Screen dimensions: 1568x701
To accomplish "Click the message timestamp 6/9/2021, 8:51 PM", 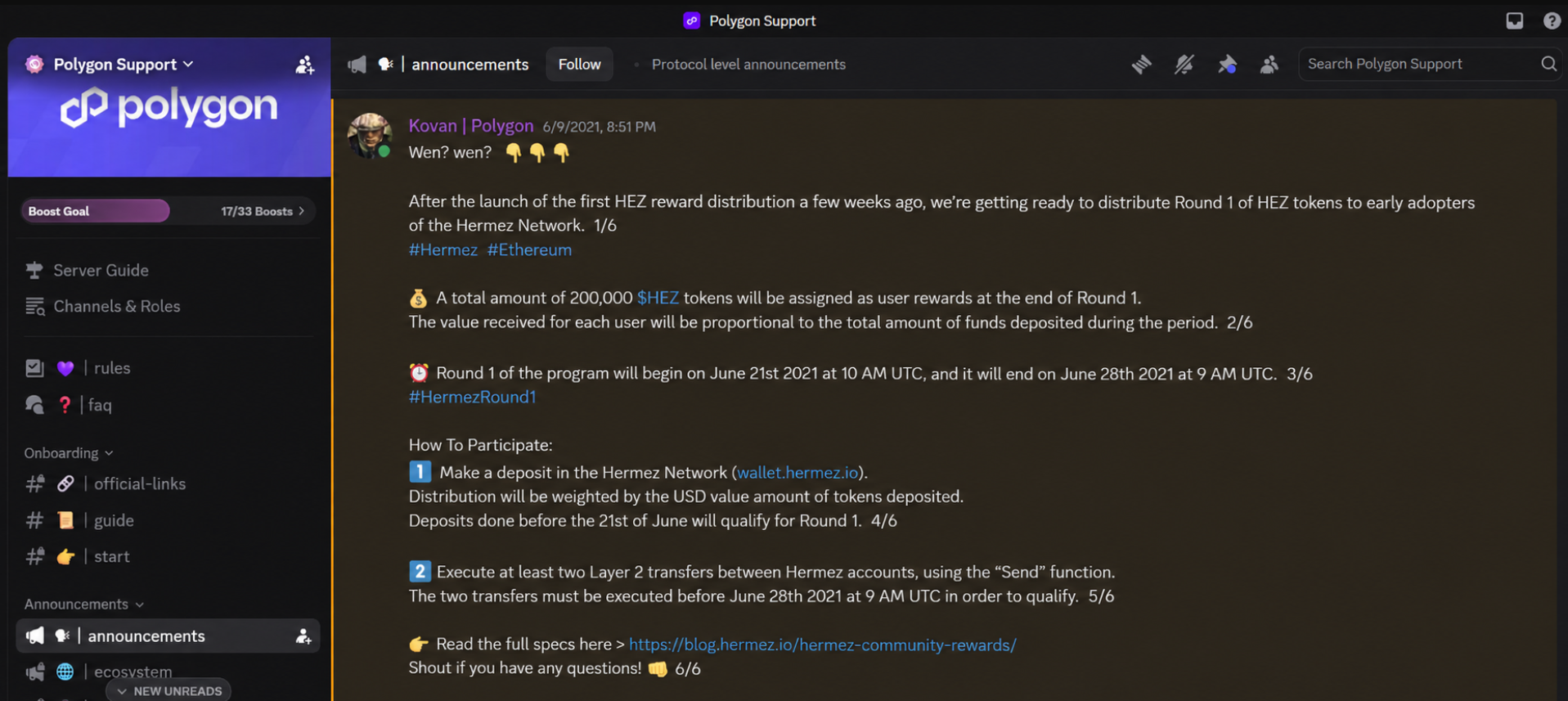I will click(599, 127).
